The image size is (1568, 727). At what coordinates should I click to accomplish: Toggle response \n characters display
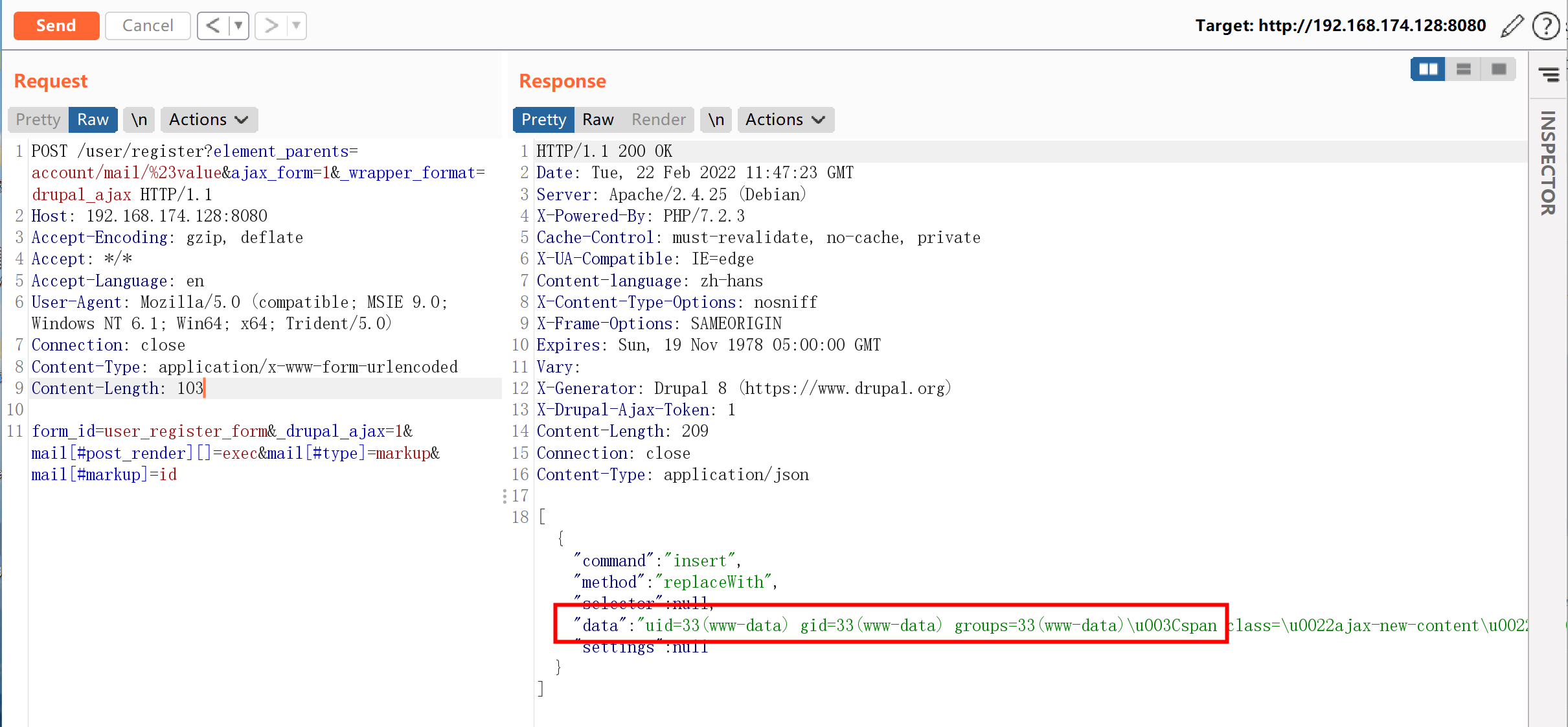tap(716, 120)
